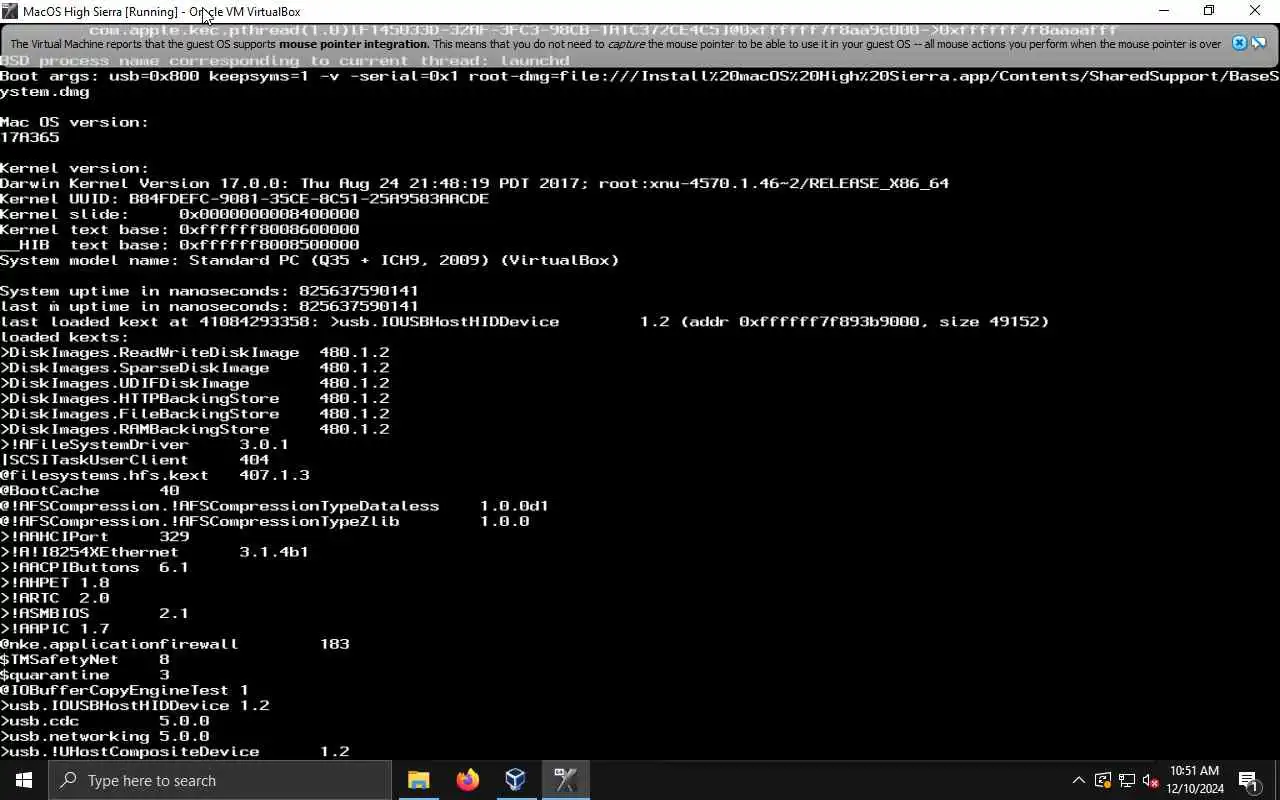Click ">usb.!UHostCompositeDevice" entry

pyautogui.click(x=174, y=751)
